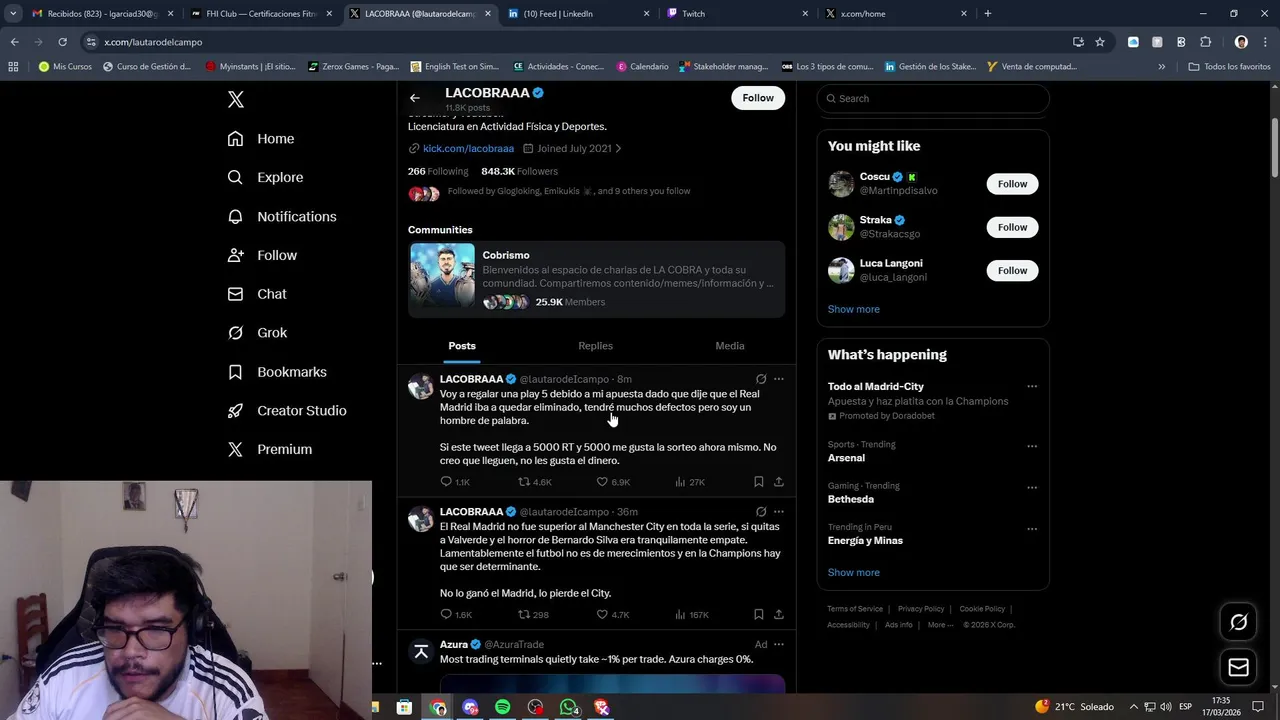The image size is (1280, 720).
Task: Open more options on the play 5 tweet
Action: (x=779, y=379)
